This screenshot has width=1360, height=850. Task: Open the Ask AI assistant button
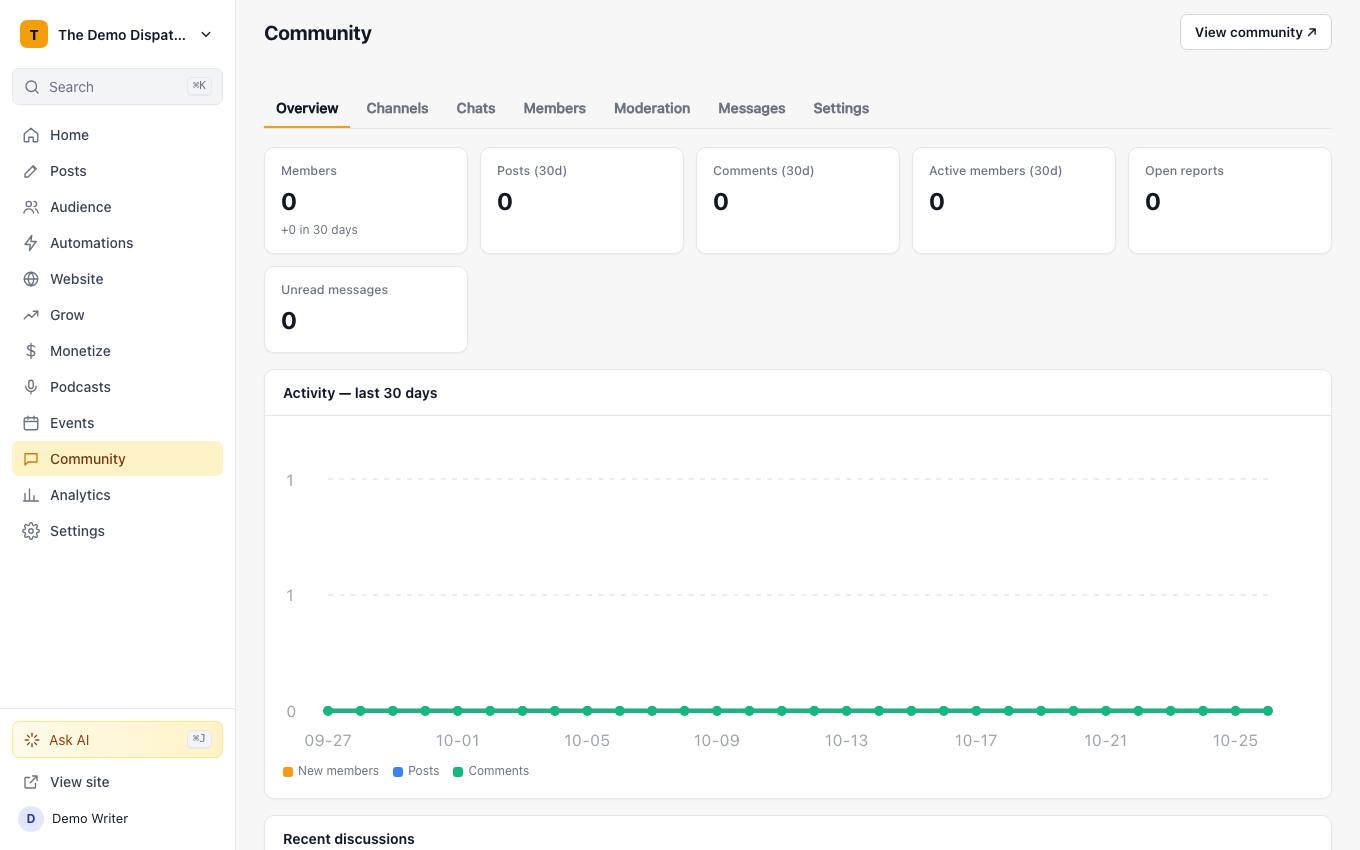pos(117,740)
